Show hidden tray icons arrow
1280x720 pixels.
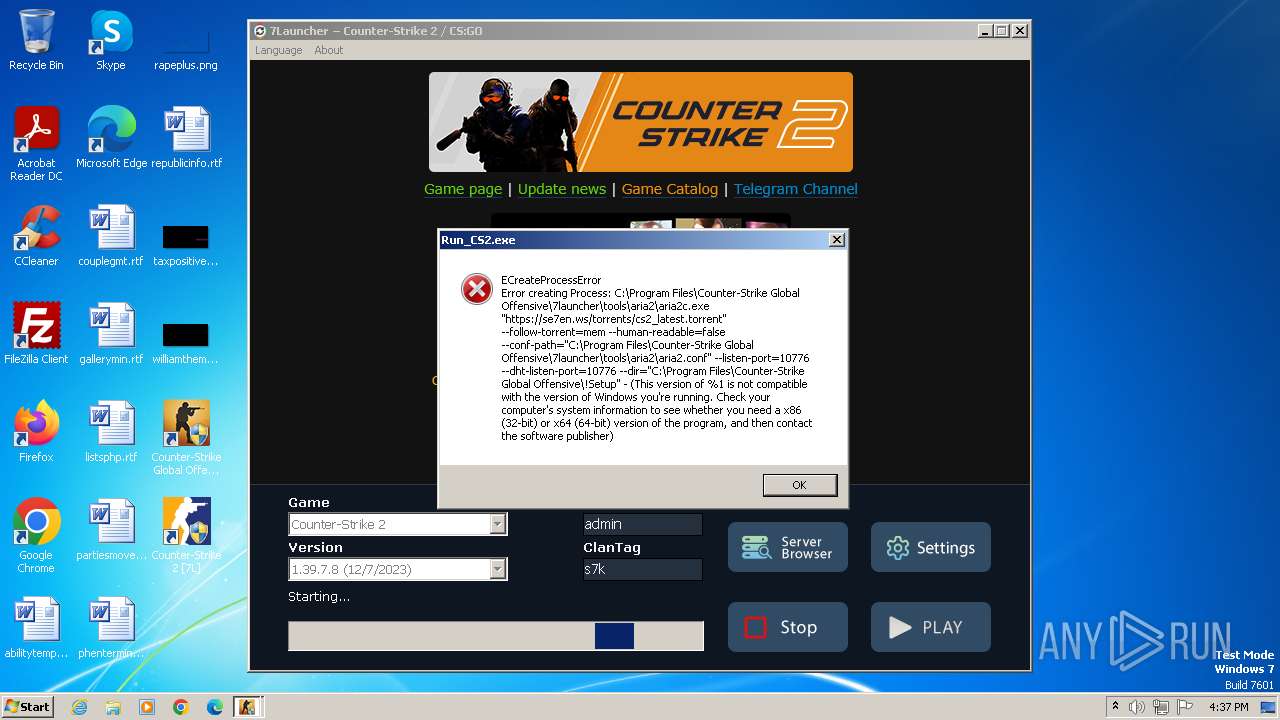(1115, 707)
